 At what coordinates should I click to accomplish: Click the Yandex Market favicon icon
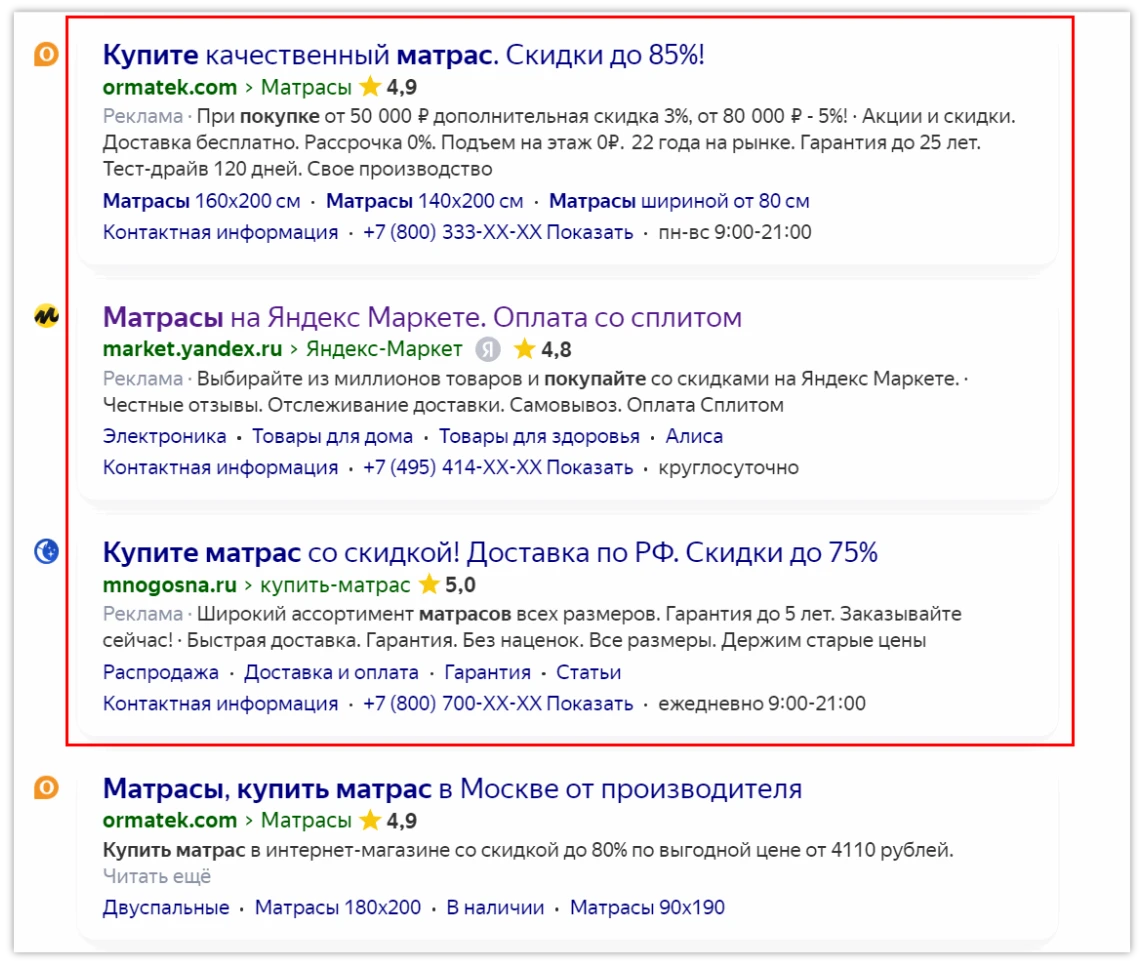[47, 317]
